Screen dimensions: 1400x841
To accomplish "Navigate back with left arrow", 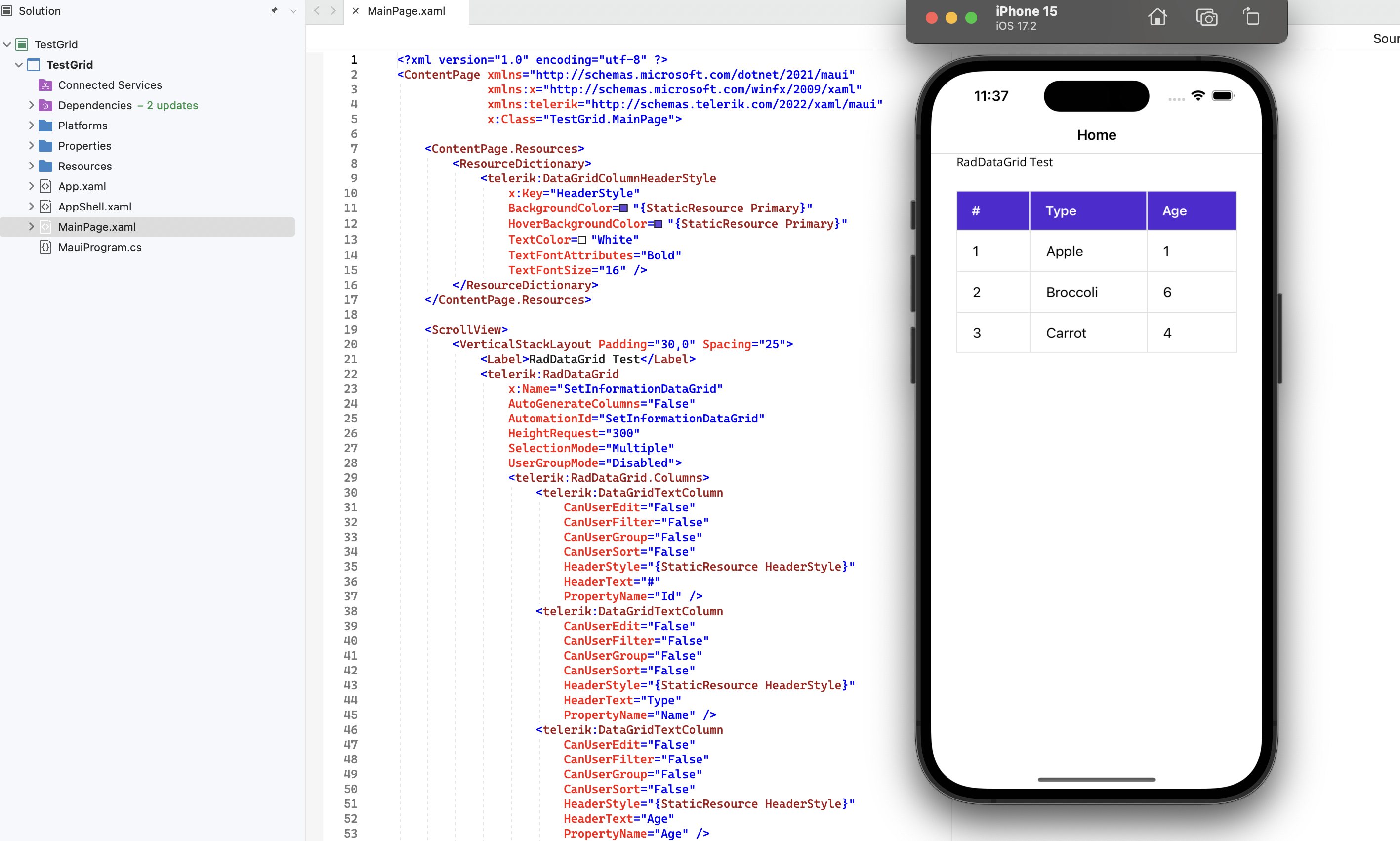I will (x=317, y=11).
